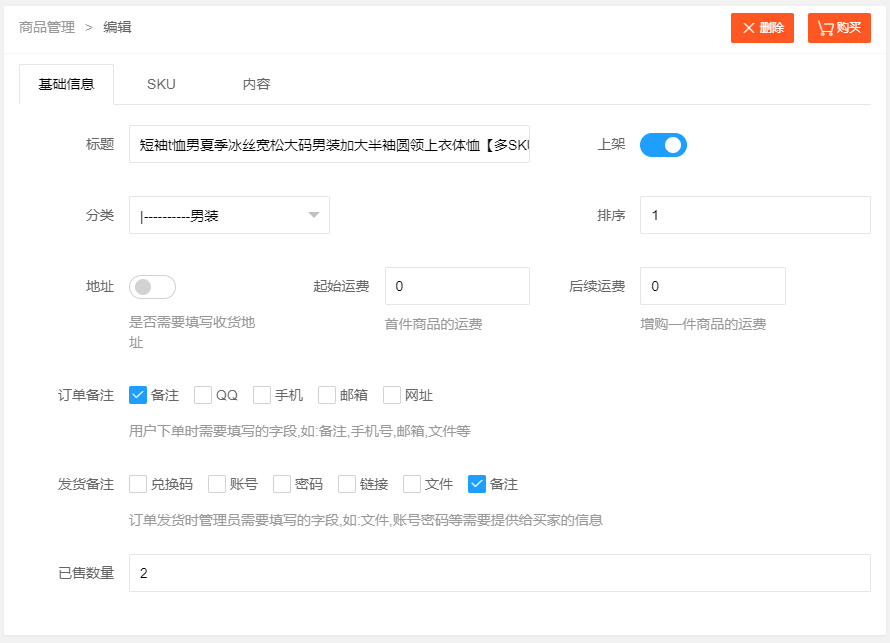Image resolution: width=890 pixels, height=643 pixels.
Task: Enable the 邮箱 email checkbox
Action: click(x=327, y=395)
